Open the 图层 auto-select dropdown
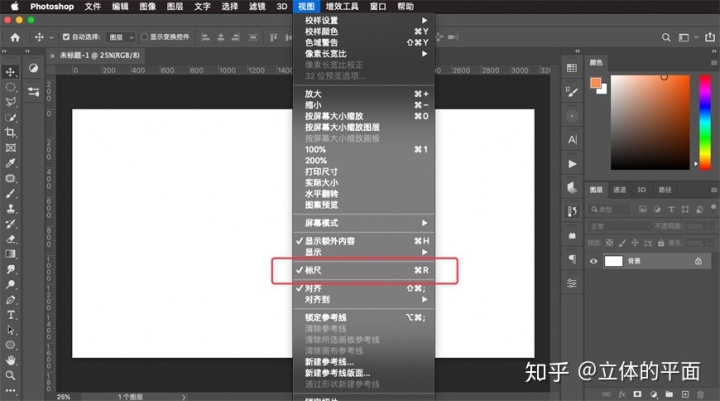720x401 pixels. [x=121, y=37]
